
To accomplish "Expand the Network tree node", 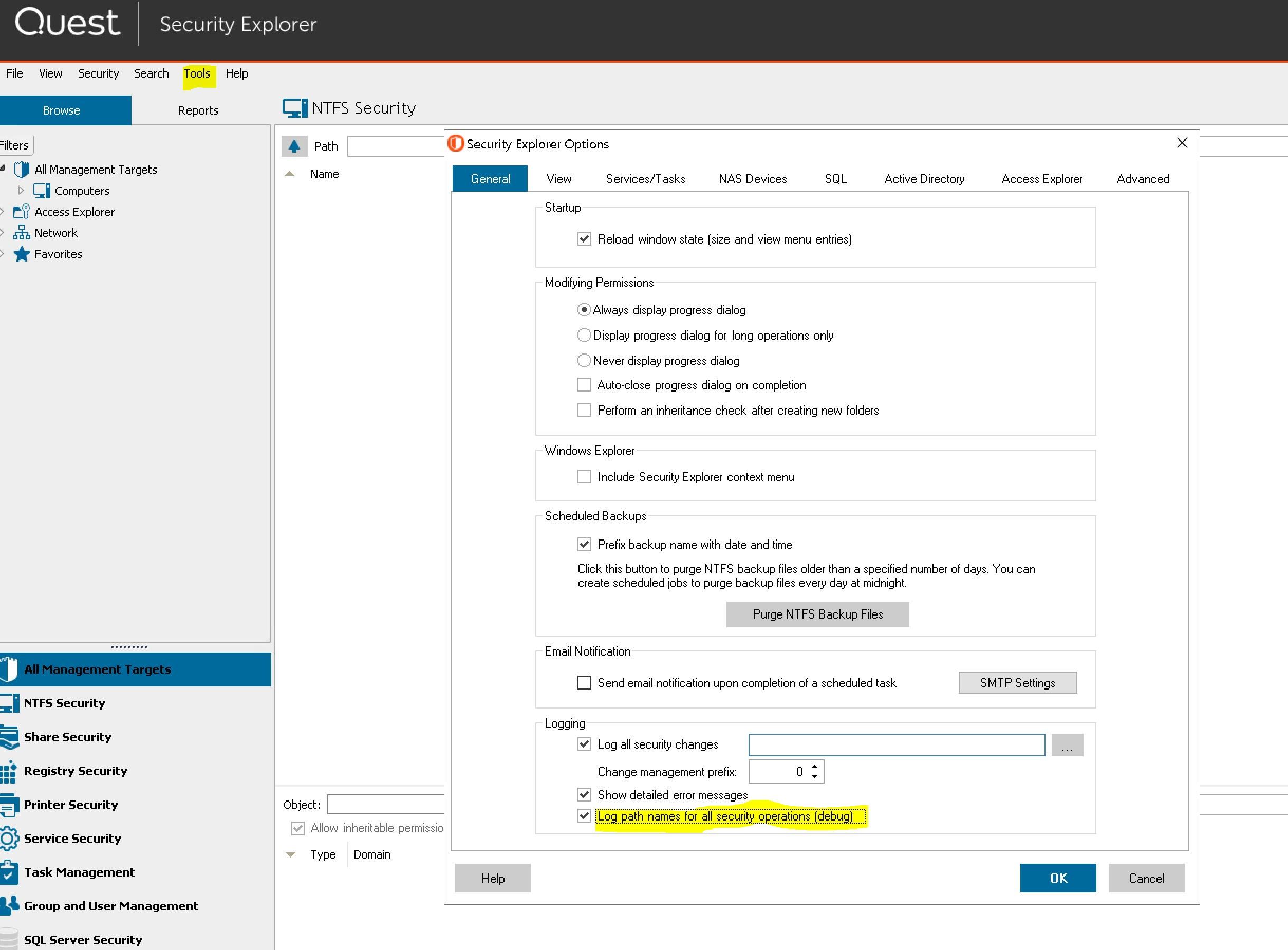I will tap(2, 233).
